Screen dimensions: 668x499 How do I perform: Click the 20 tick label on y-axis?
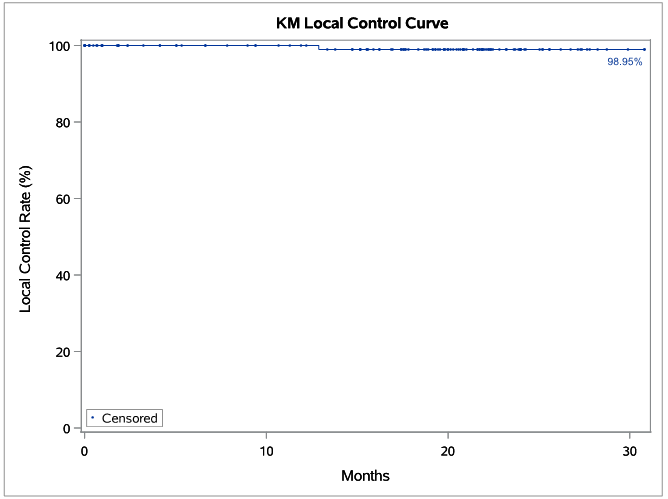point(60,352)
